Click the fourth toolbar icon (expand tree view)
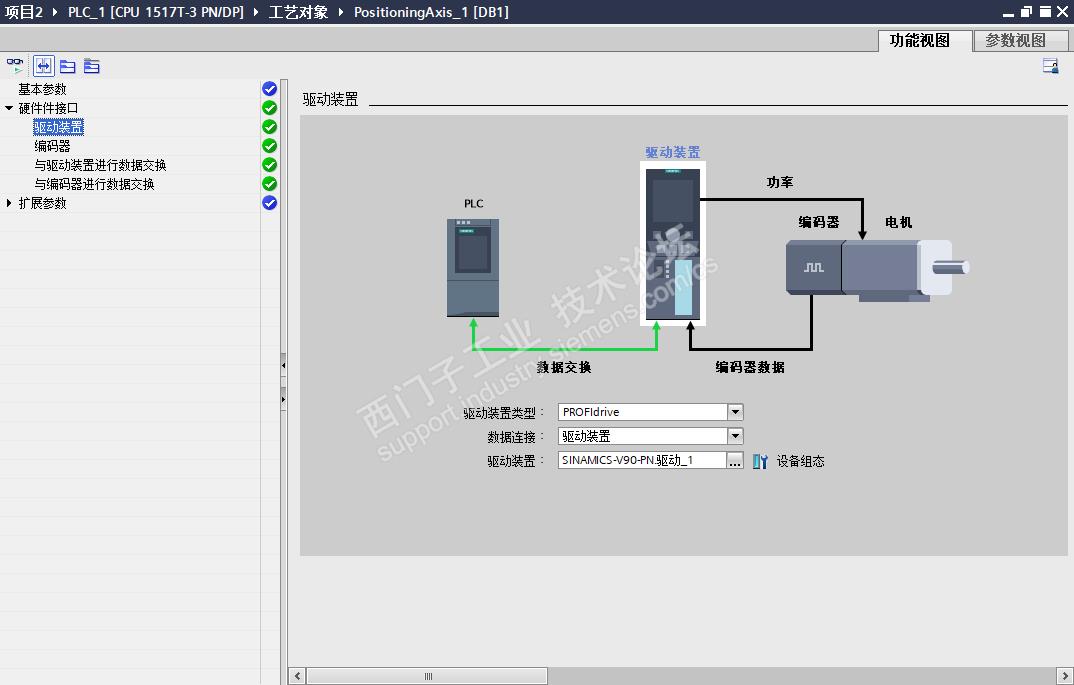1074x685 pixels. tap(92, 66)
